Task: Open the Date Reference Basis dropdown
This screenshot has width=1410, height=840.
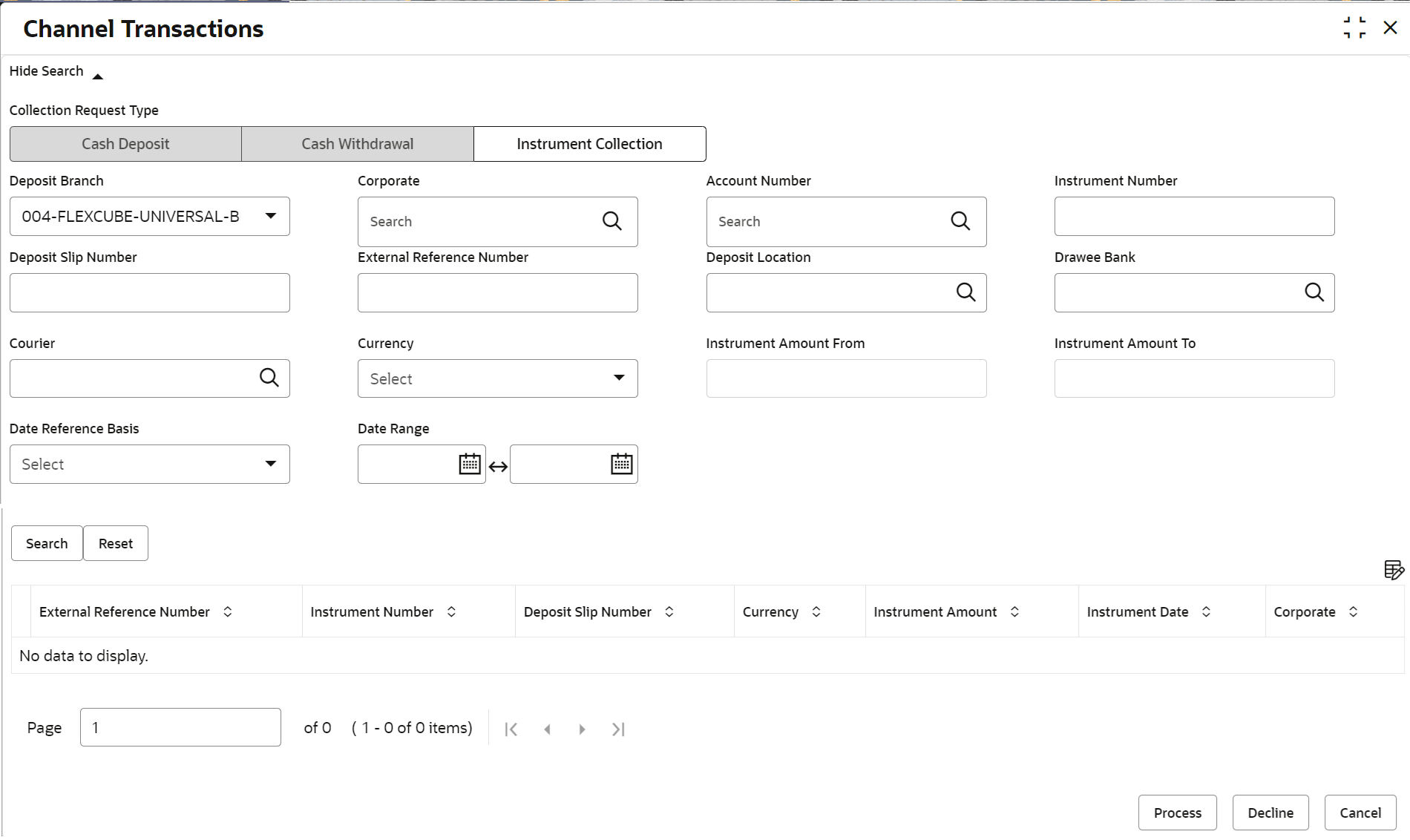Action: (271, 464)
